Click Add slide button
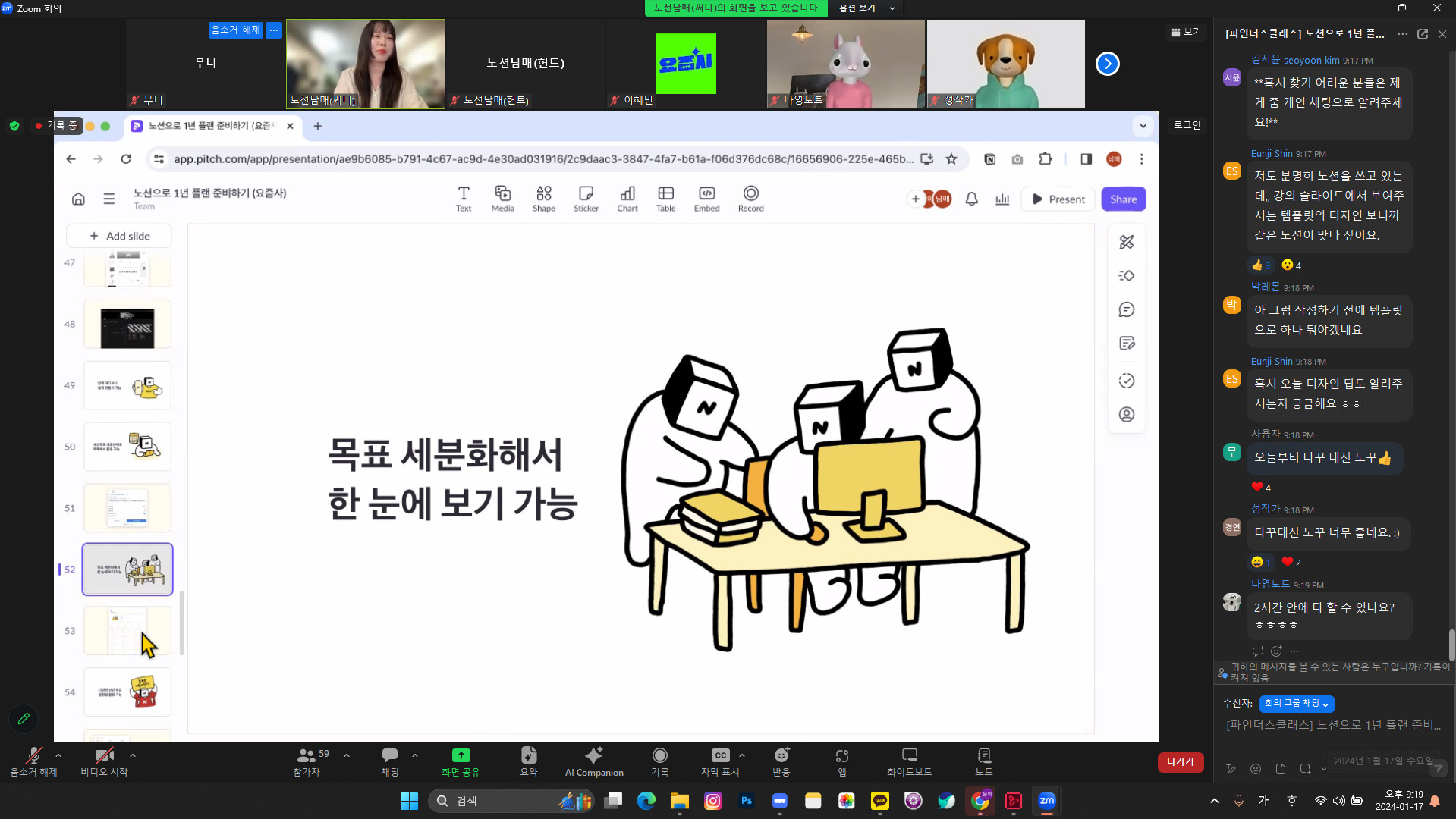The image size is (1456, 819). tap(119, 236)
